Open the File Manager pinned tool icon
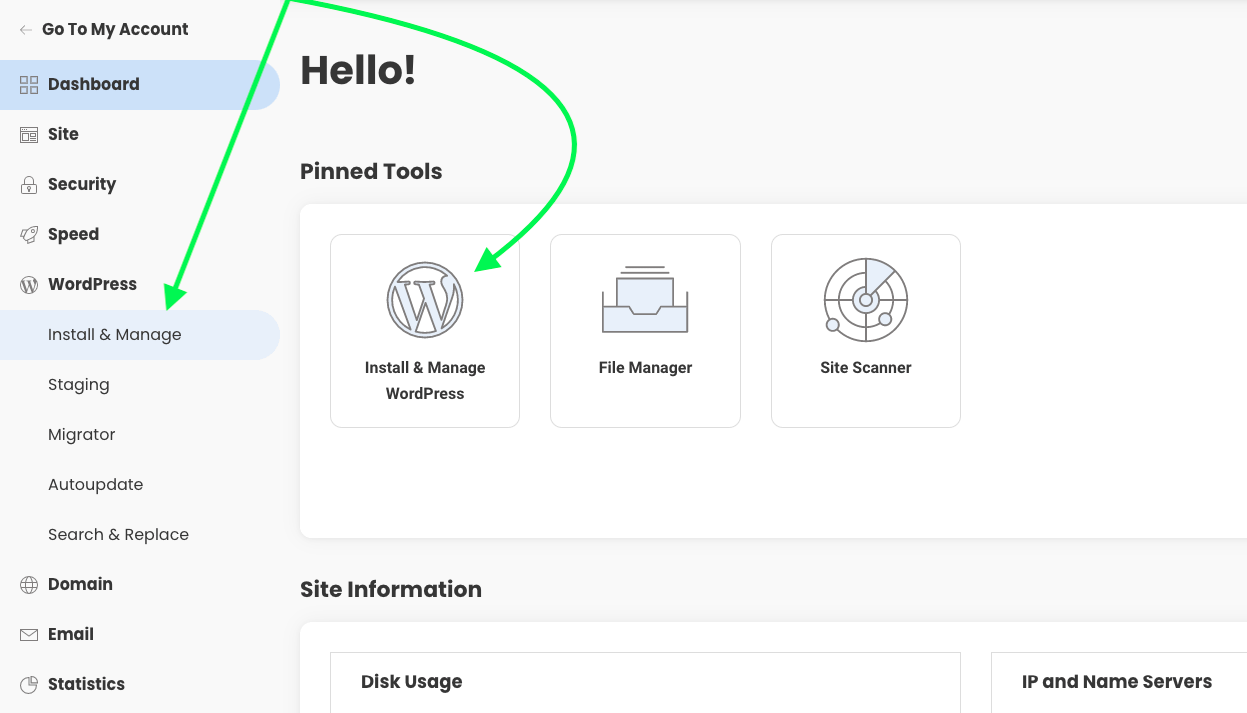 [645, 299]
